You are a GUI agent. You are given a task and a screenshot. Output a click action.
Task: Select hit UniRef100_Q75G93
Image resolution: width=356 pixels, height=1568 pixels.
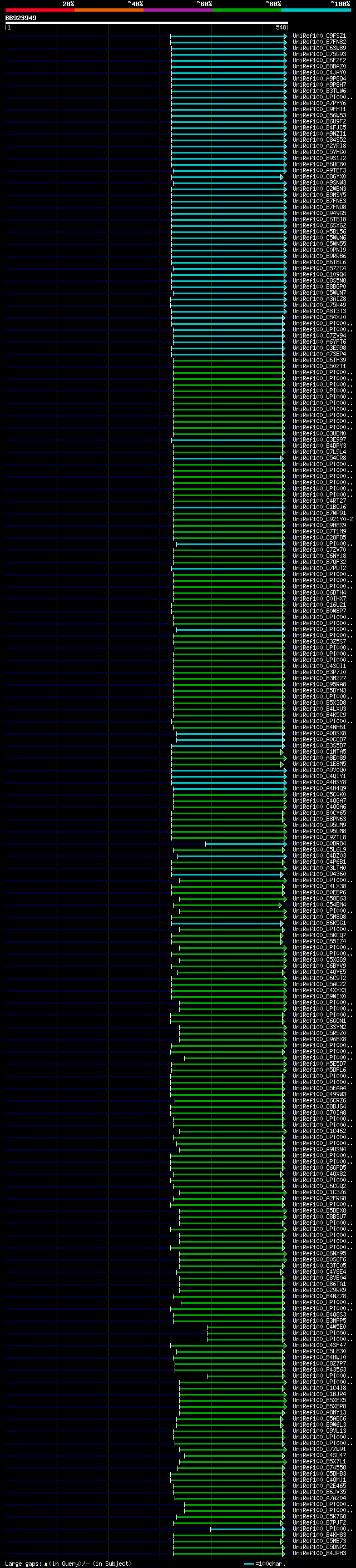click(x=319, y=54)
